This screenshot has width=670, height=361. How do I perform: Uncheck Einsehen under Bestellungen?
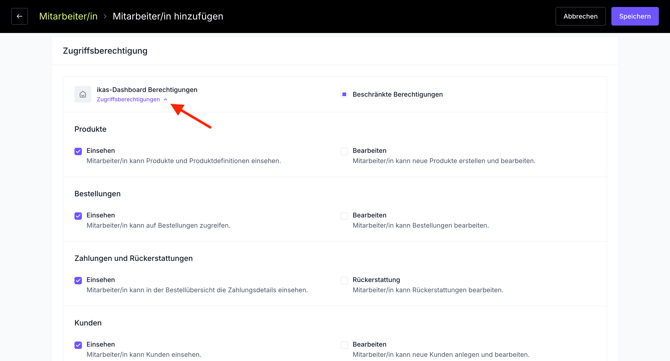pos(78,216)
